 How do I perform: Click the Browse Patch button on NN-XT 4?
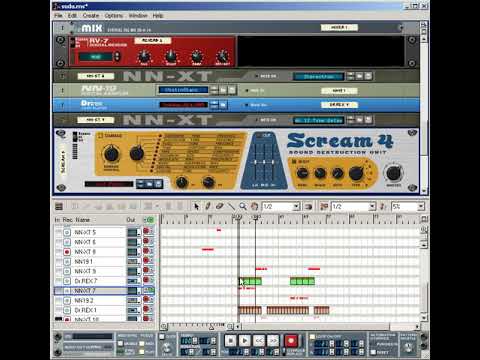(359, 76)
